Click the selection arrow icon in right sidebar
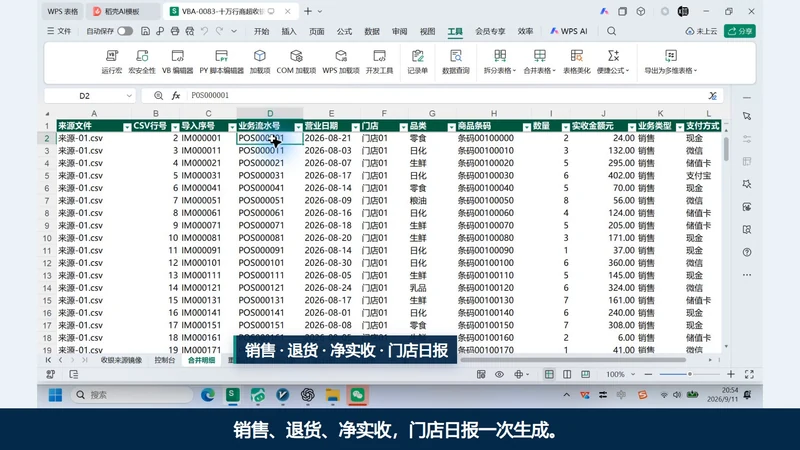The image size is (800, 450). pyautogui.click(x=747, y=116)
